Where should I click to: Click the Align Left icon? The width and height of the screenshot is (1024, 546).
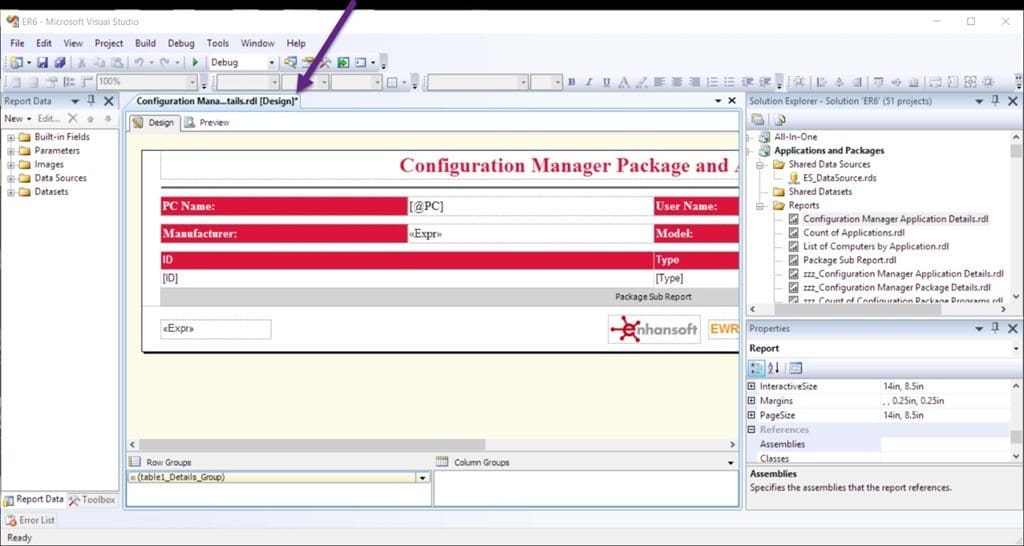coord(659,82)
